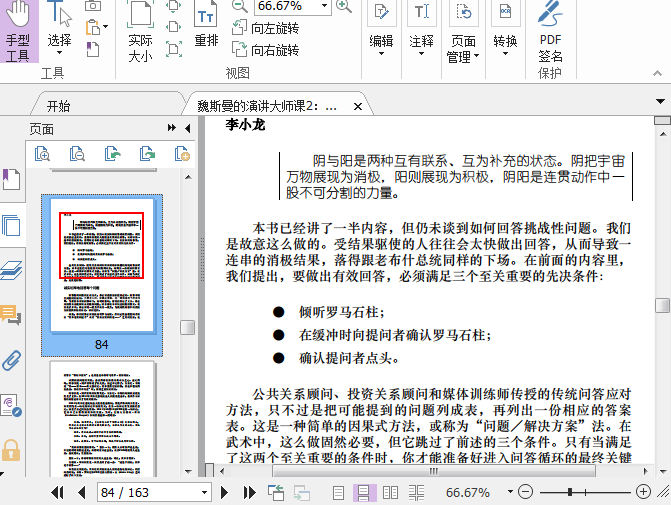The image size is (671, 505).
Task: Select the 魏斯曼的演讲大师课2 document tab
Action: pyautogui.click(x=267, y=106)
